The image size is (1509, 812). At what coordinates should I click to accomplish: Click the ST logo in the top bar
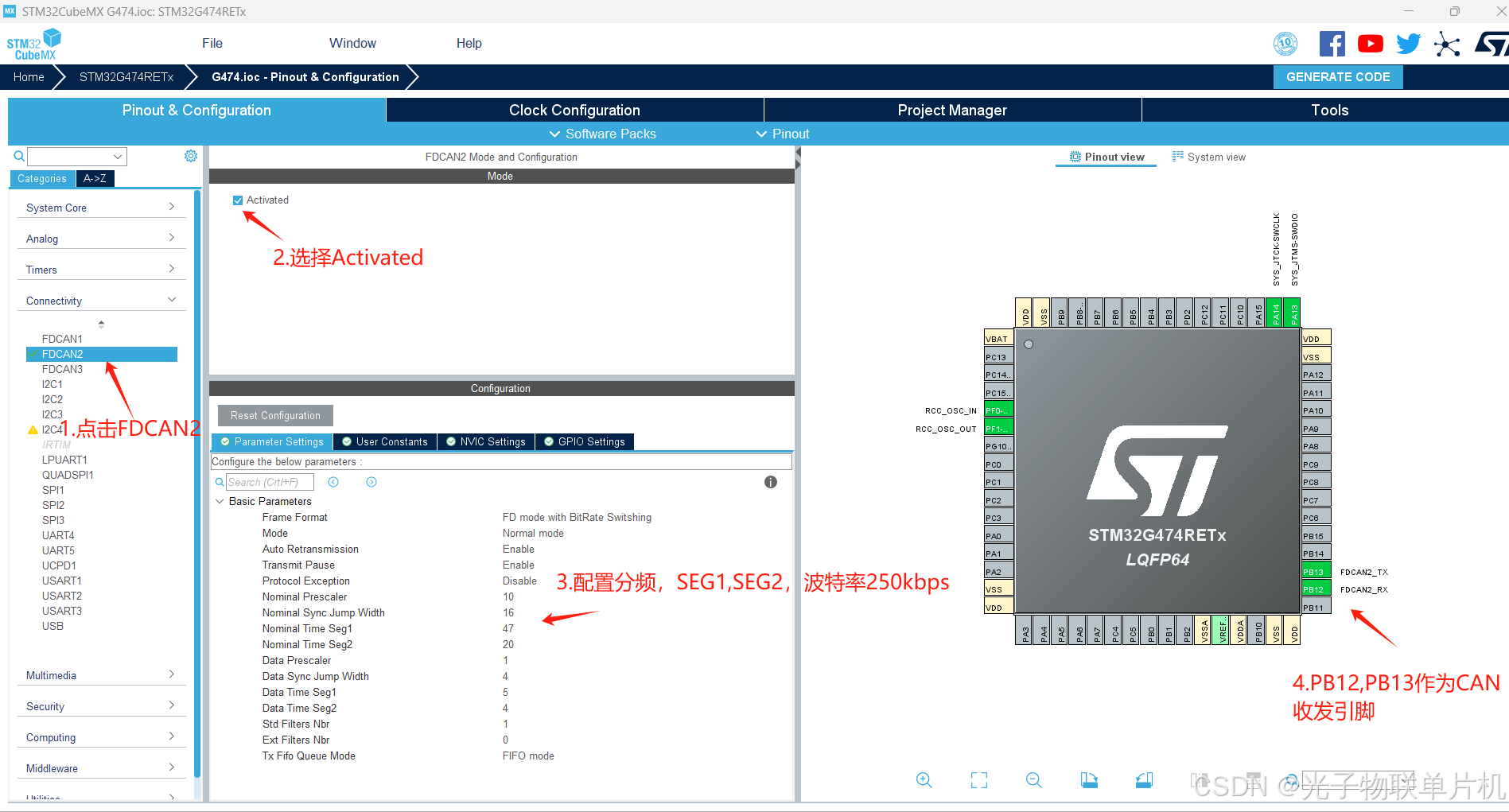1491,44
